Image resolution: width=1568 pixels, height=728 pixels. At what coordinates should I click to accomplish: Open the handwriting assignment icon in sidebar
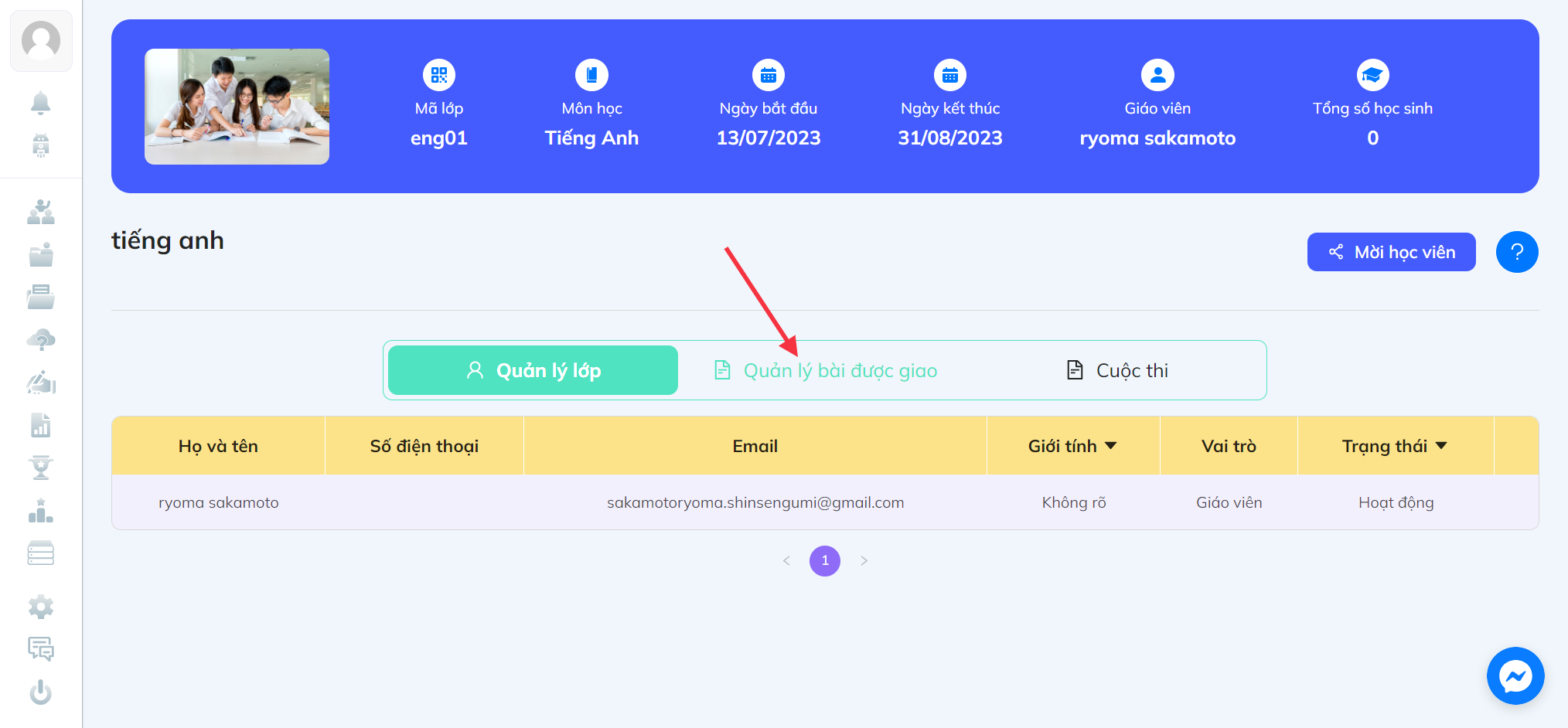40,383
